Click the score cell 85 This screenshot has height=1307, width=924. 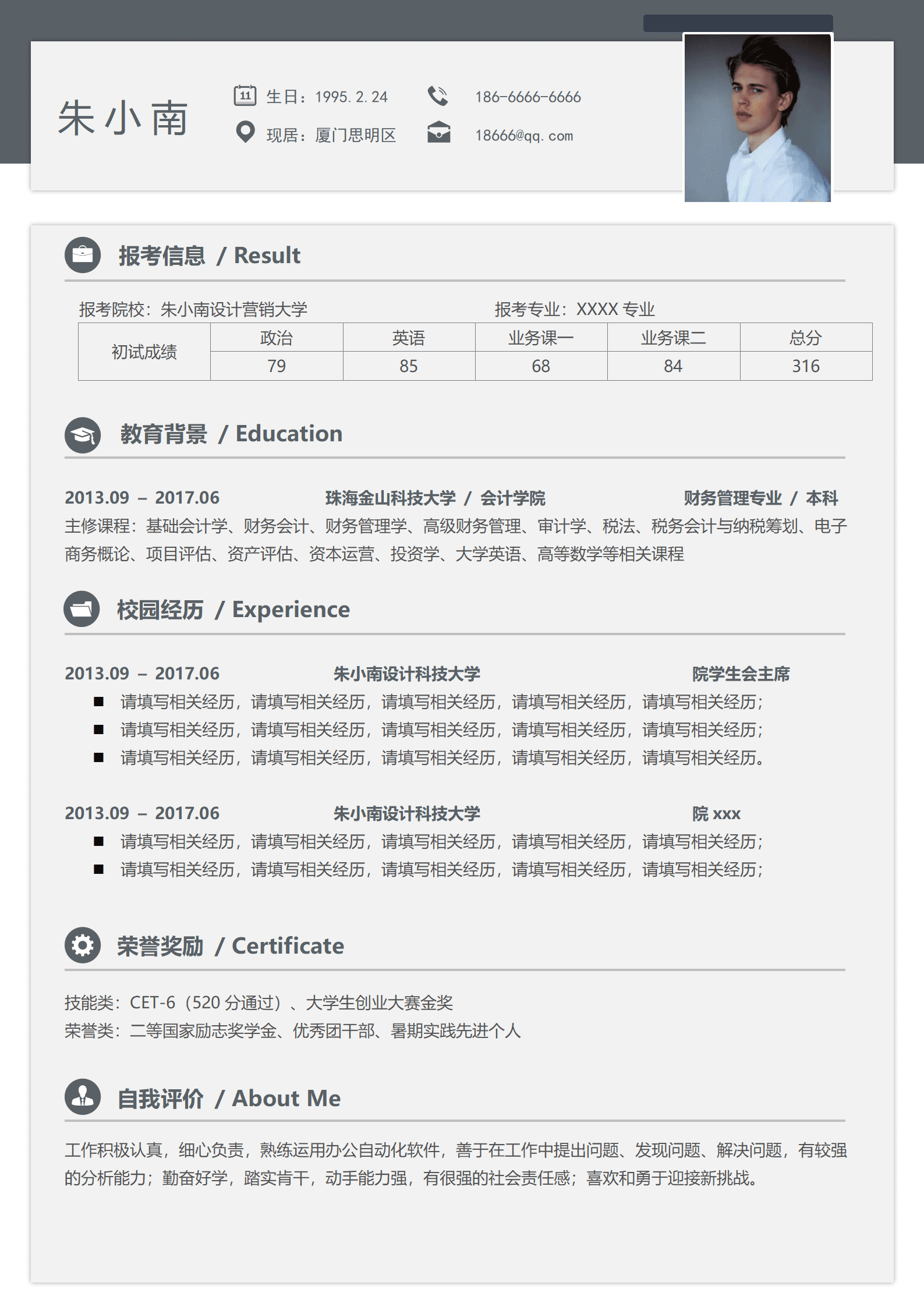coord(409,366)
